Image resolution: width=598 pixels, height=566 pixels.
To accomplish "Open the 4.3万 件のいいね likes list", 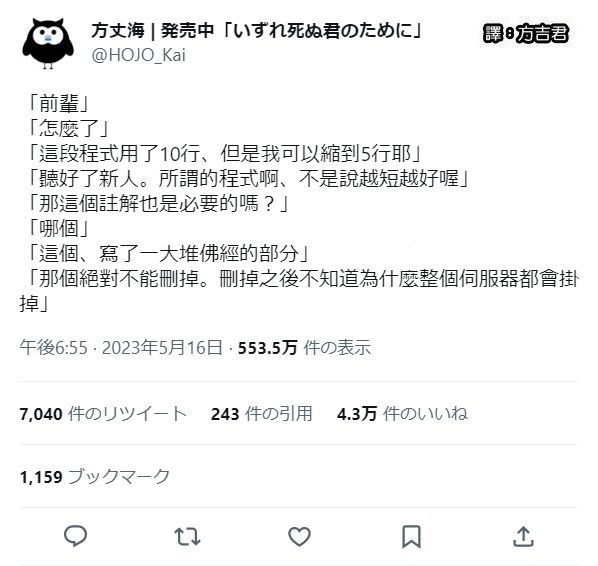I will click(402, 413).
